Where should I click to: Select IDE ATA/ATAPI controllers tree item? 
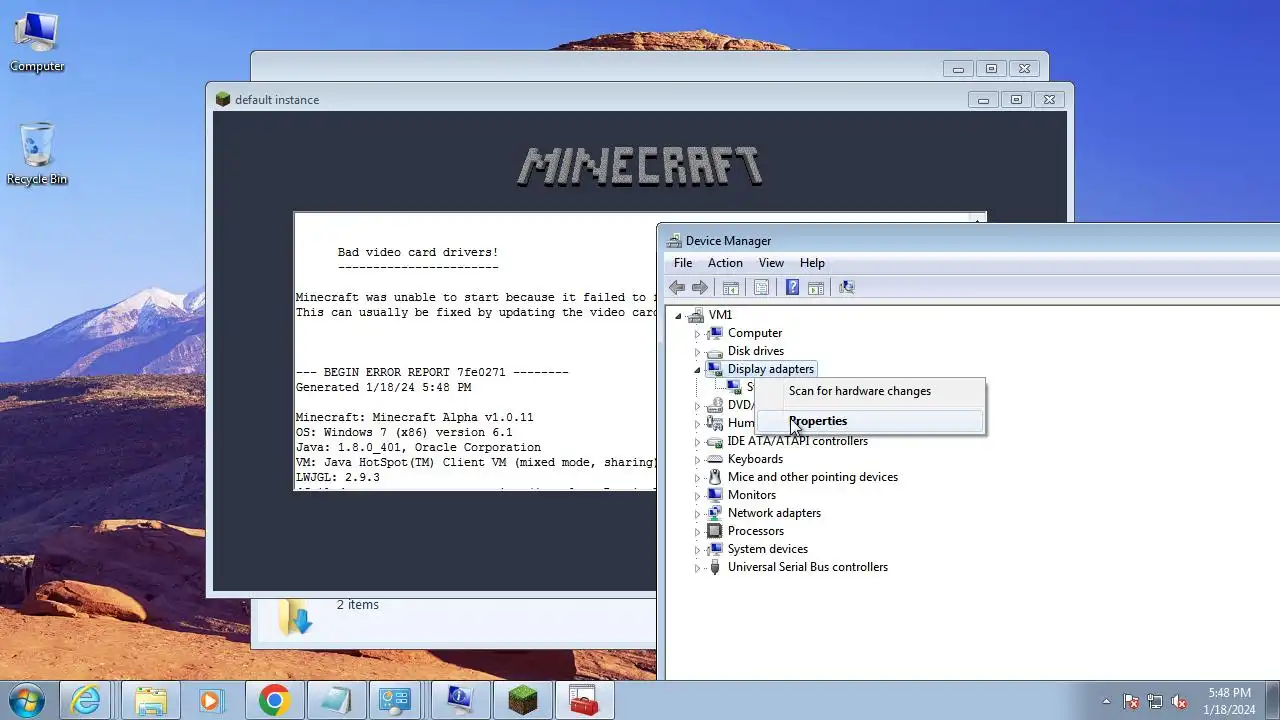797,441
